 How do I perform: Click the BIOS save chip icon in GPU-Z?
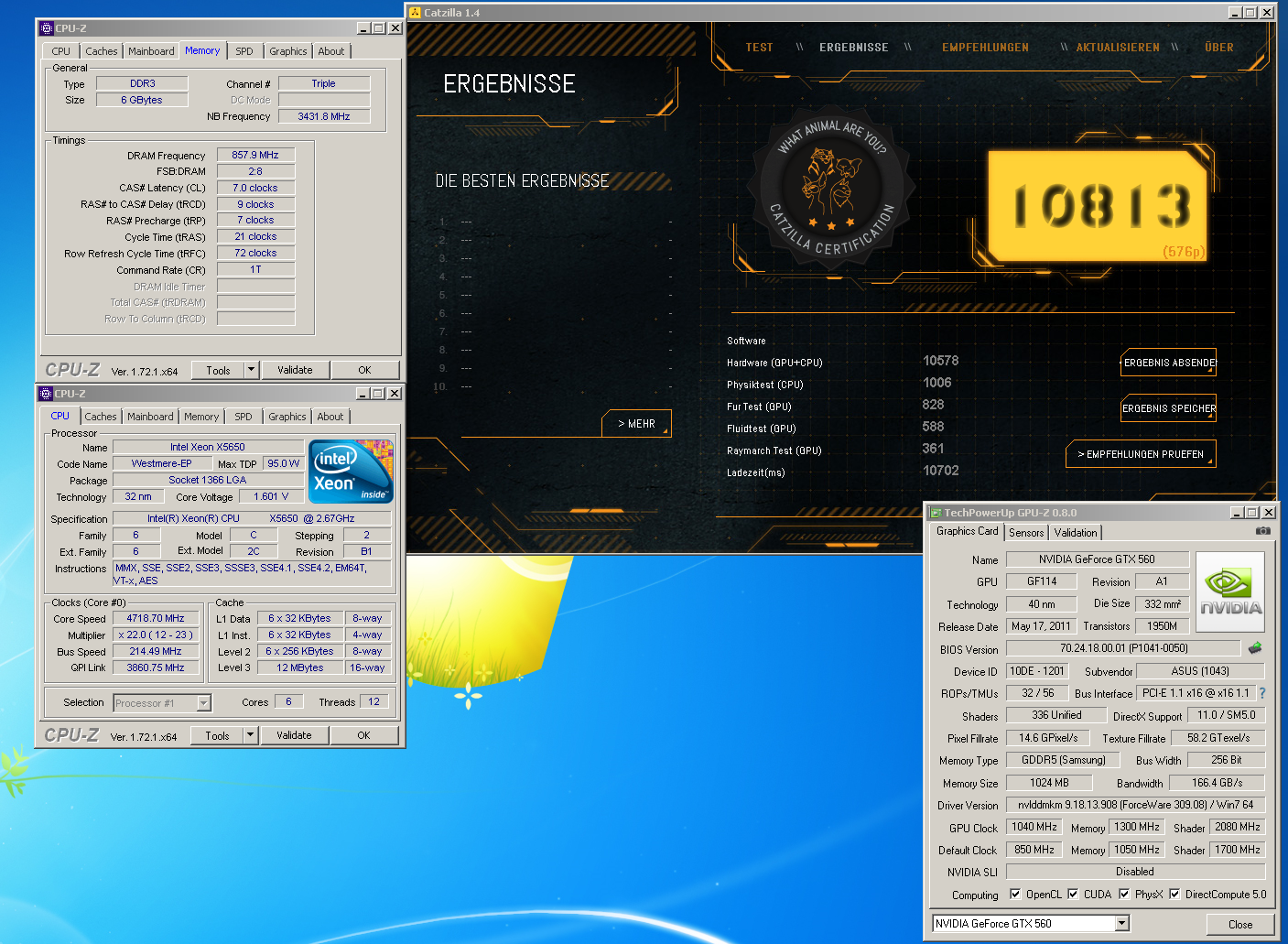coord(1255,648)
